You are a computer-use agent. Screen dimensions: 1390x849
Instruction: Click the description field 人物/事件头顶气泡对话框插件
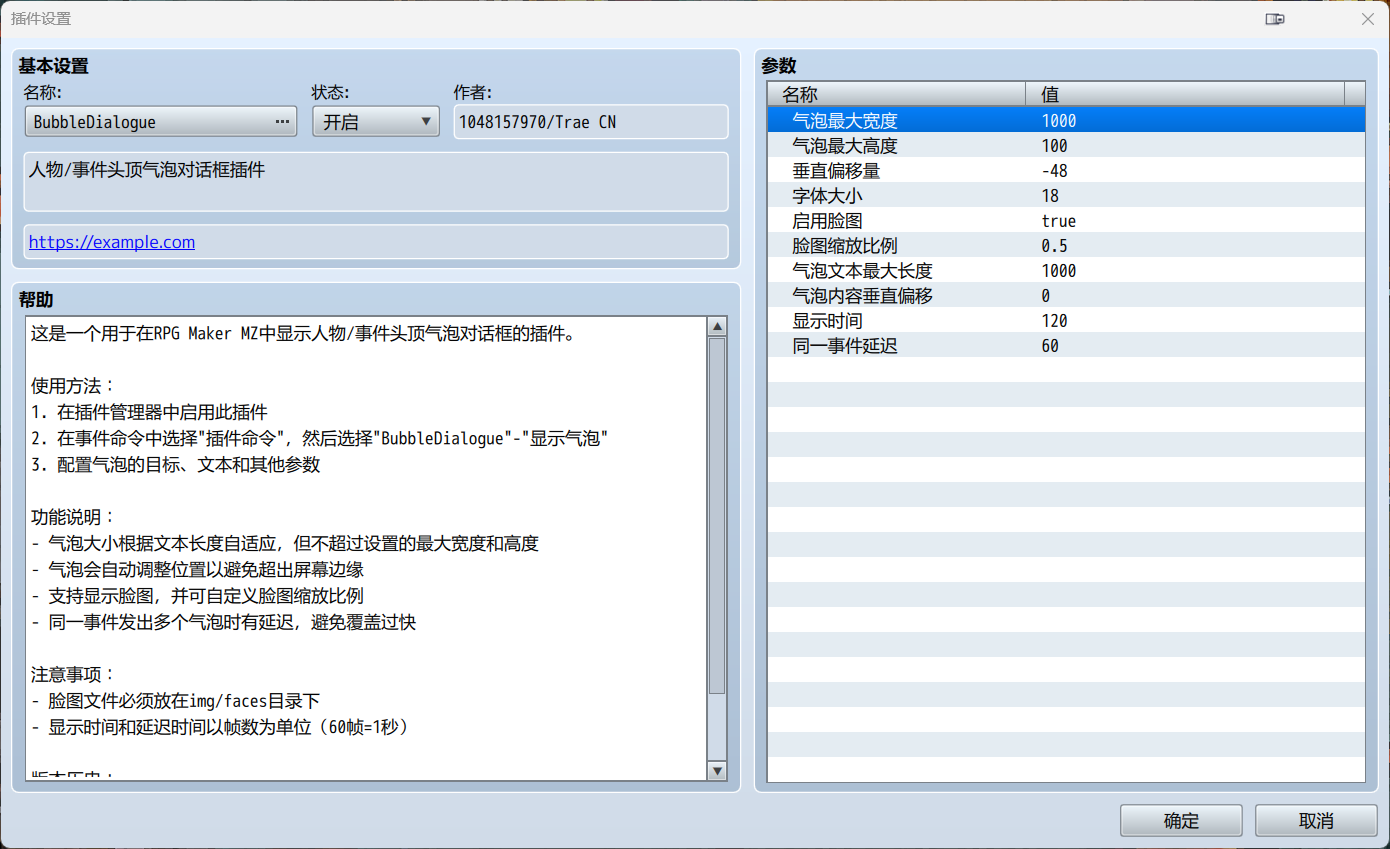376,181
